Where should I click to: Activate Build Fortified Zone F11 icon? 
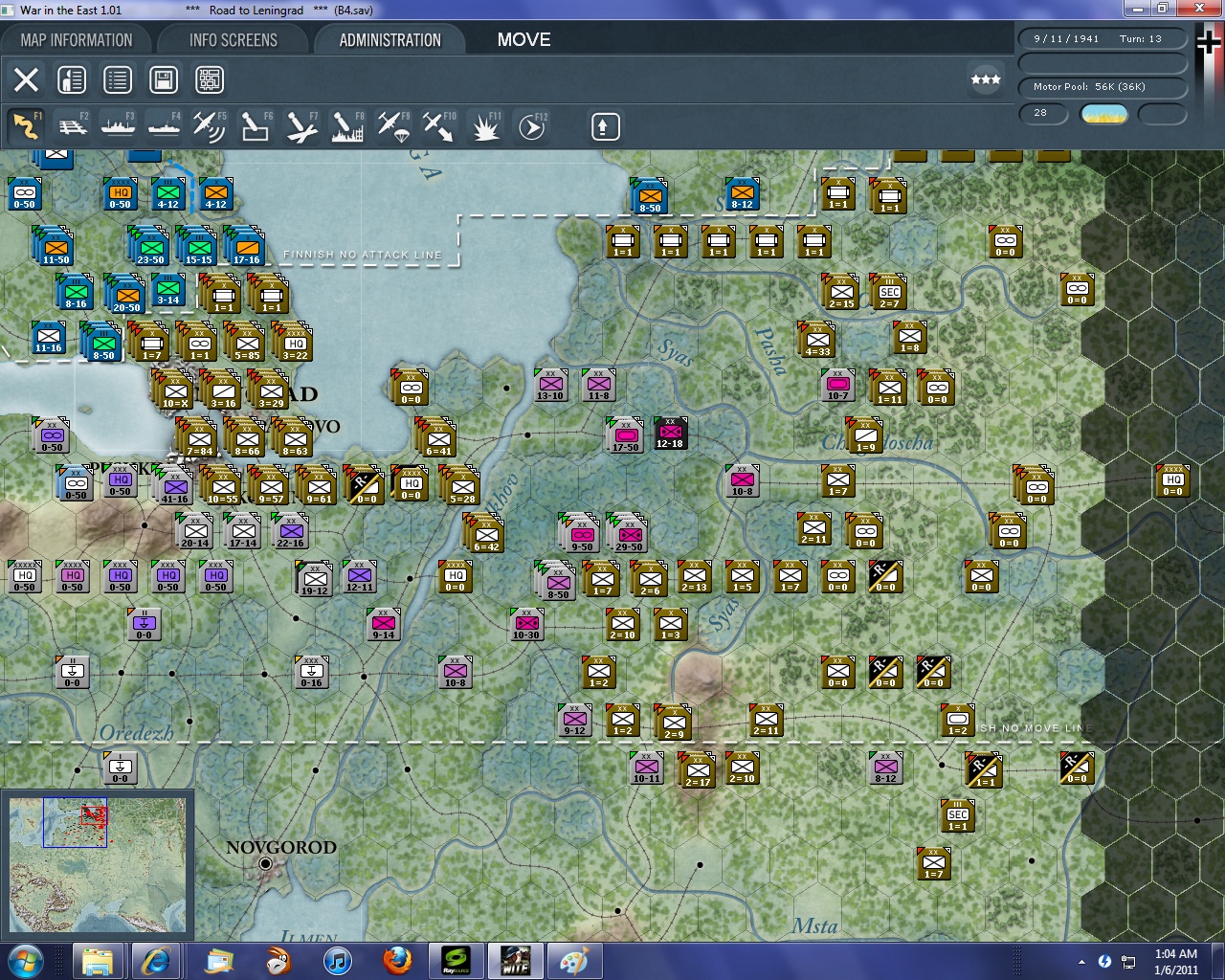coord(485,126)
